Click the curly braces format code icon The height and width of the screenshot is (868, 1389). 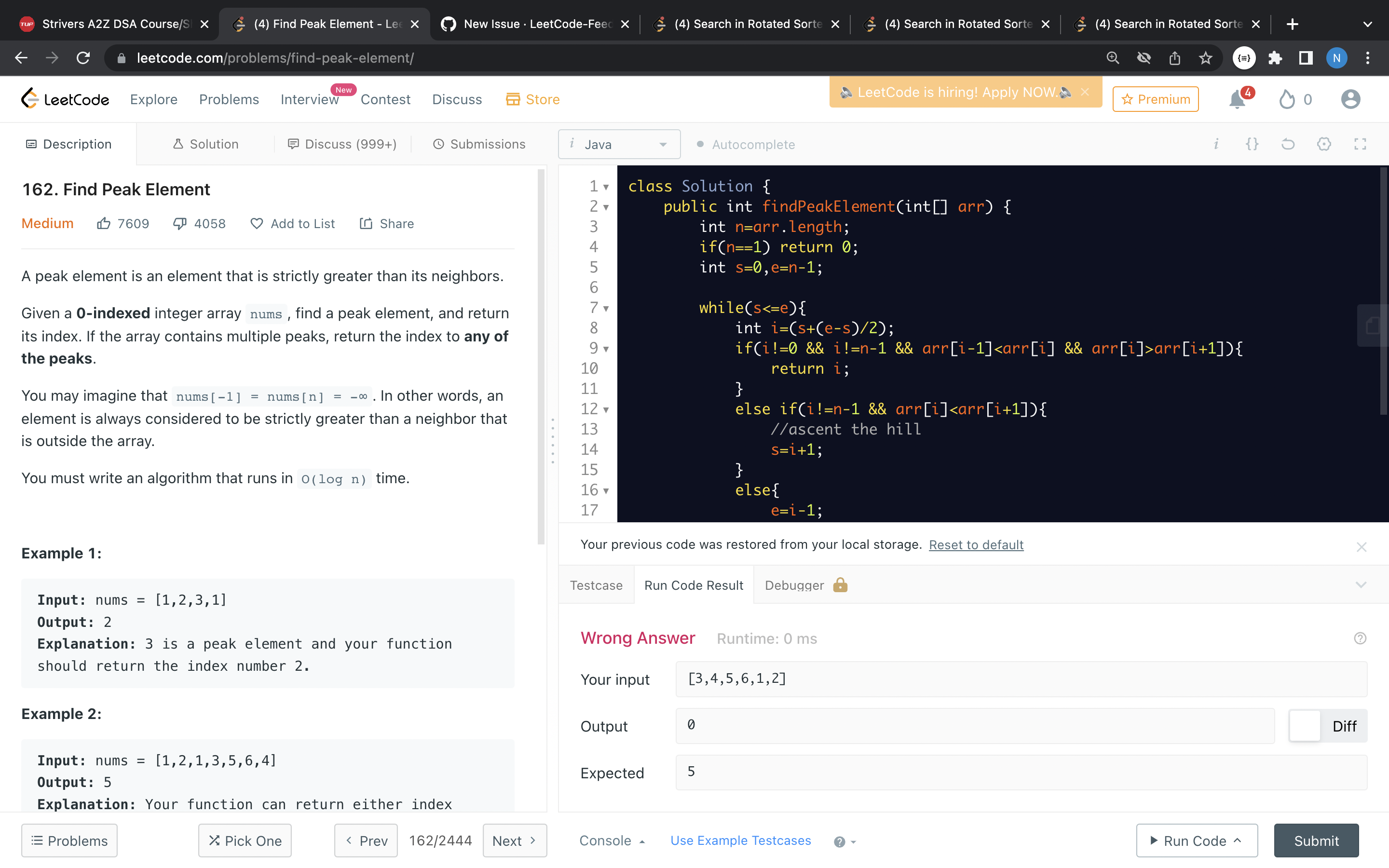click(x=1252, y=144)
